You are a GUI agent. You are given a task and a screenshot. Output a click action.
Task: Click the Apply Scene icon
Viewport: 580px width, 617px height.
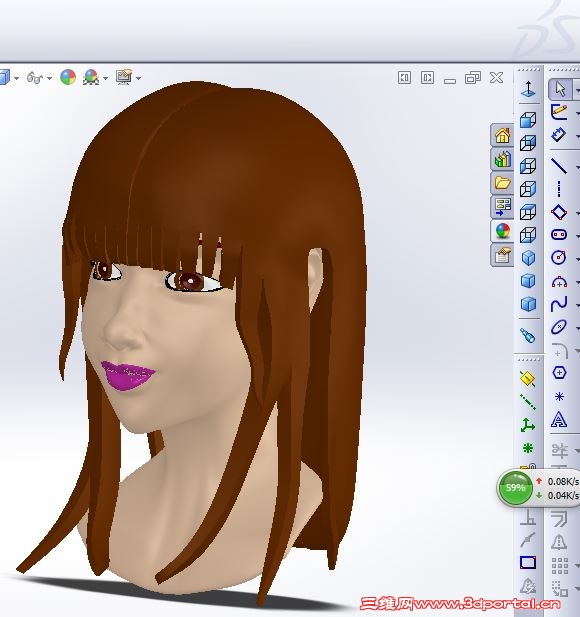coord(91,77)
